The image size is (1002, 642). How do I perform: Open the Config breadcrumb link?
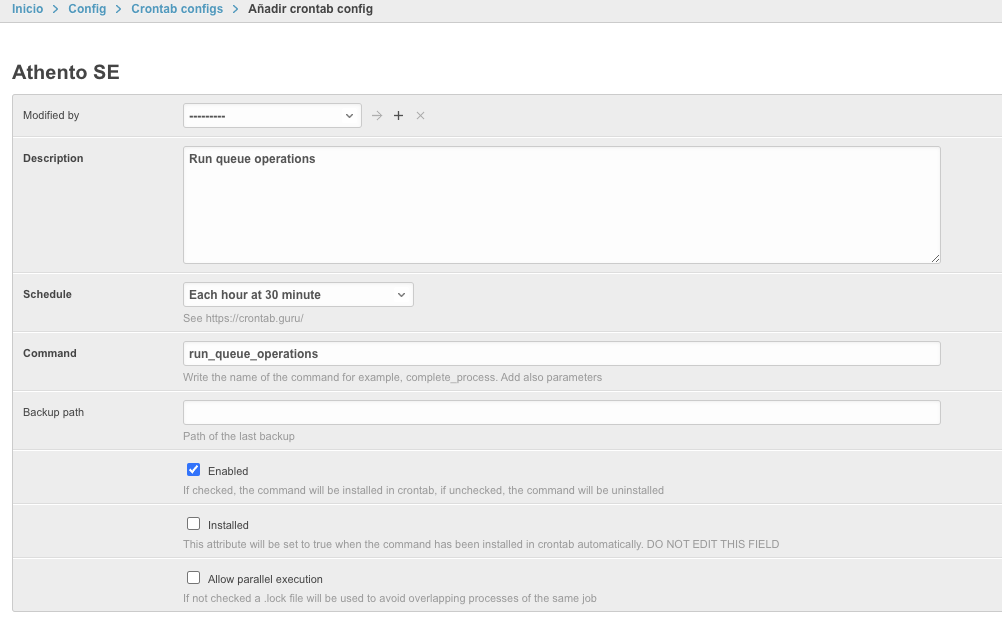pyautogui.click(x=87, y=9)
